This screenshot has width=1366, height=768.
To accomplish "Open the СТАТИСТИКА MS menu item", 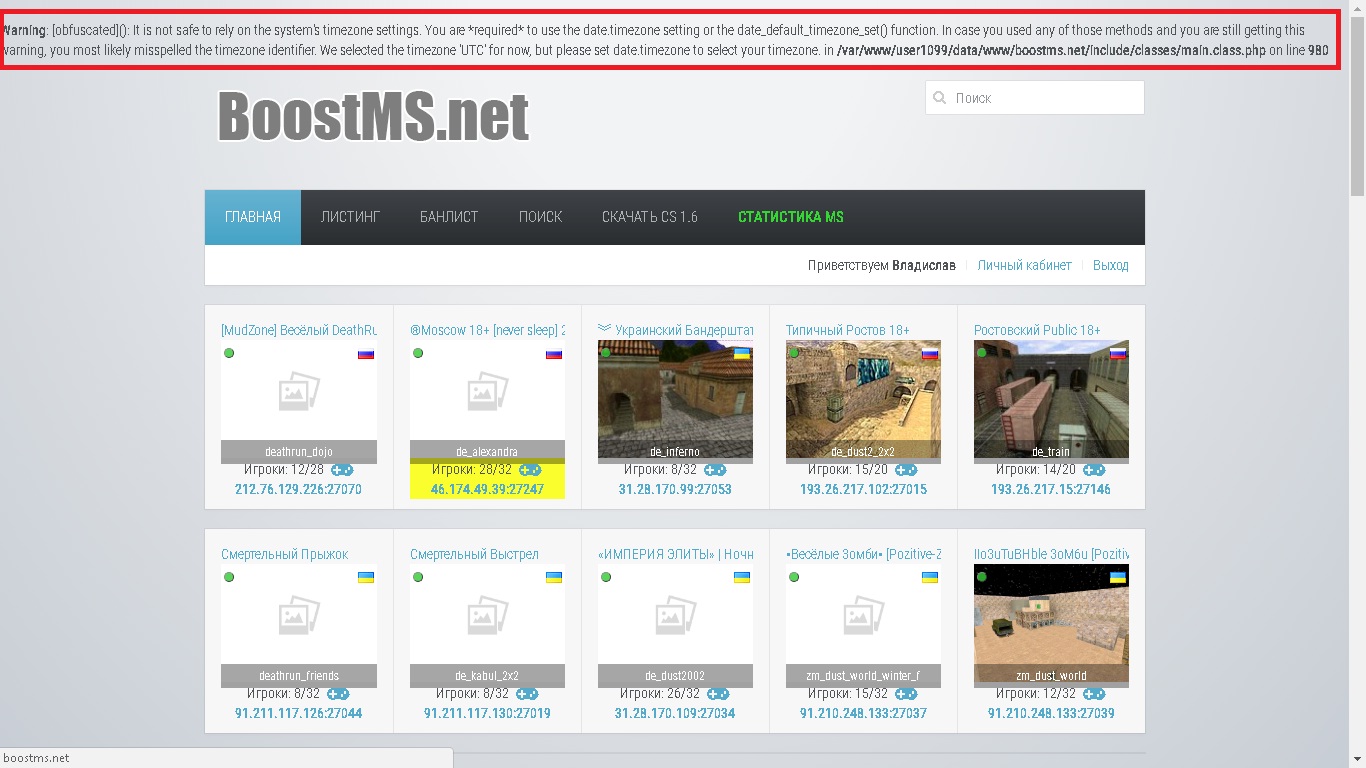I will (x=791, y=217).
